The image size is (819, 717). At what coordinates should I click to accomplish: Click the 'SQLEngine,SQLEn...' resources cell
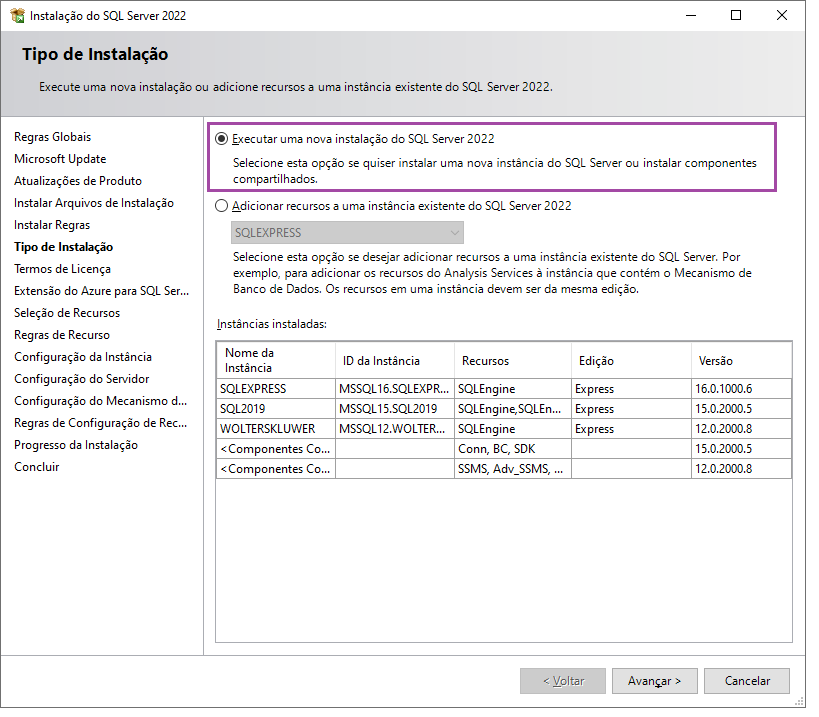point(513,409)
